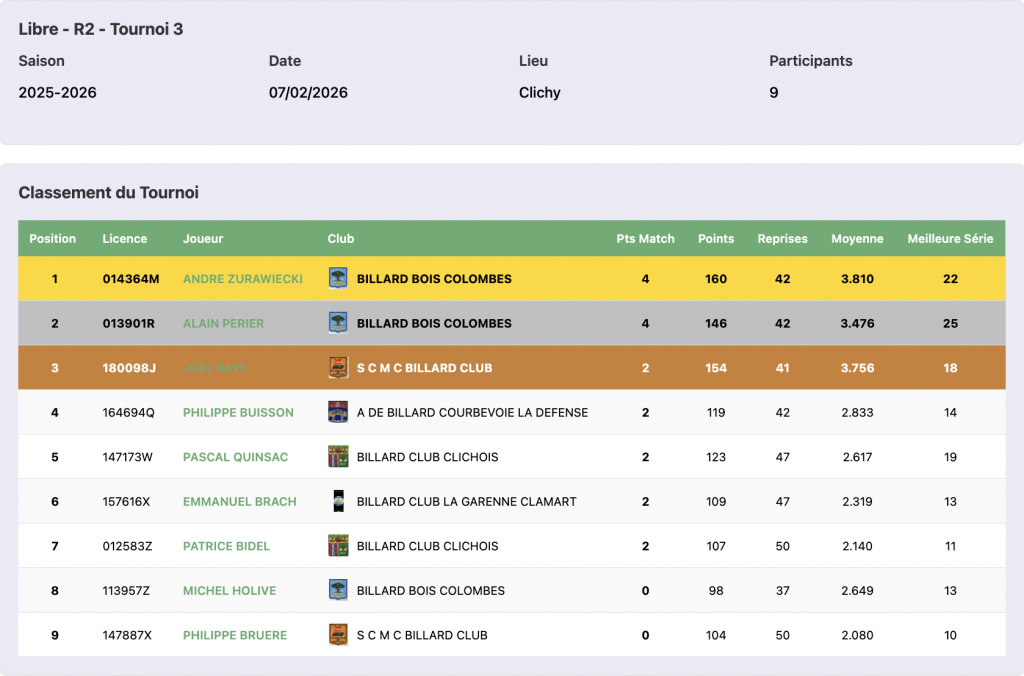The height and width of the screenshot is (676, 1024).
Task: Click the club logo in Alain Perier's row
Action: (338, 323)
